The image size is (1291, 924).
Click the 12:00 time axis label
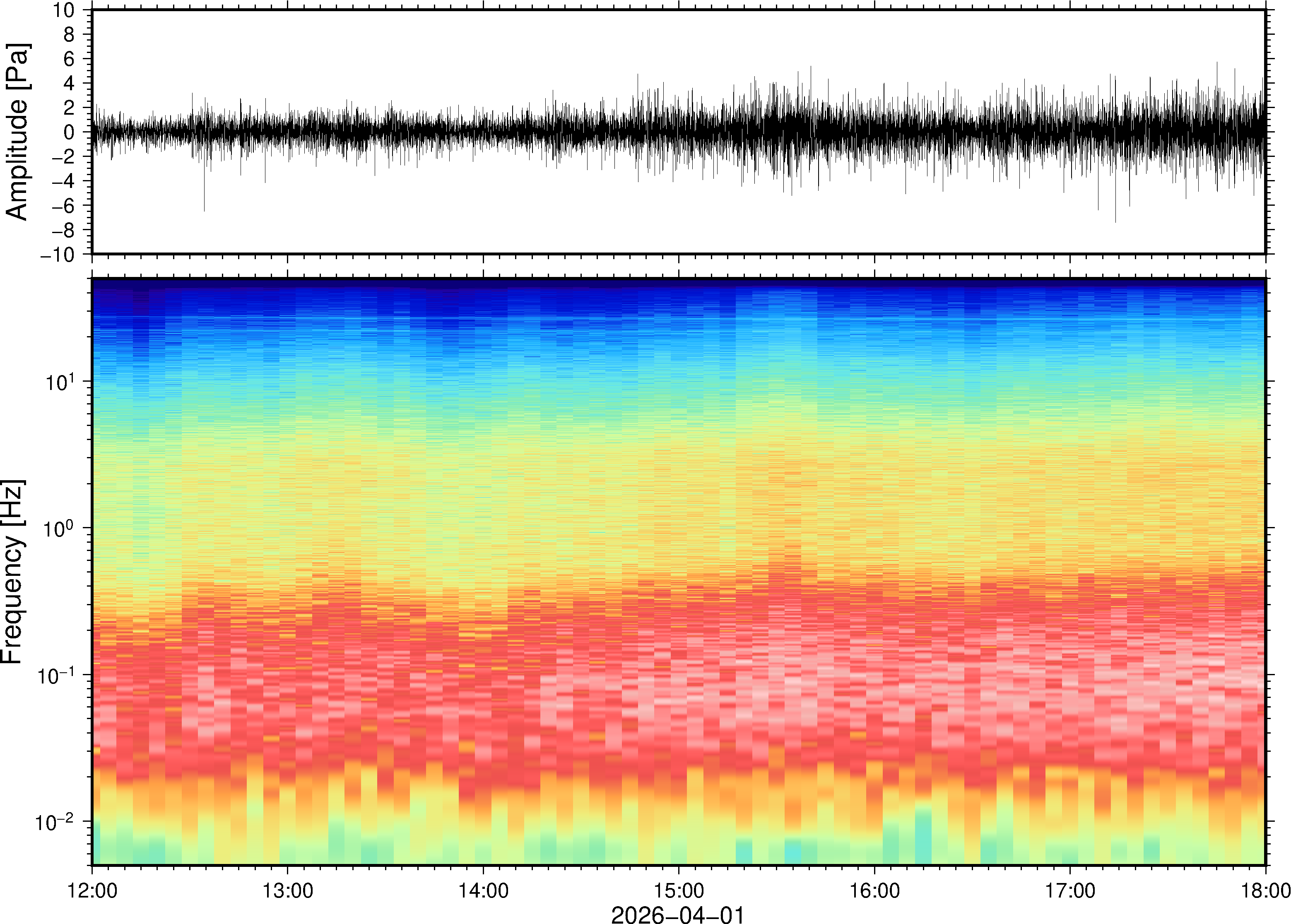click(92, 890)
